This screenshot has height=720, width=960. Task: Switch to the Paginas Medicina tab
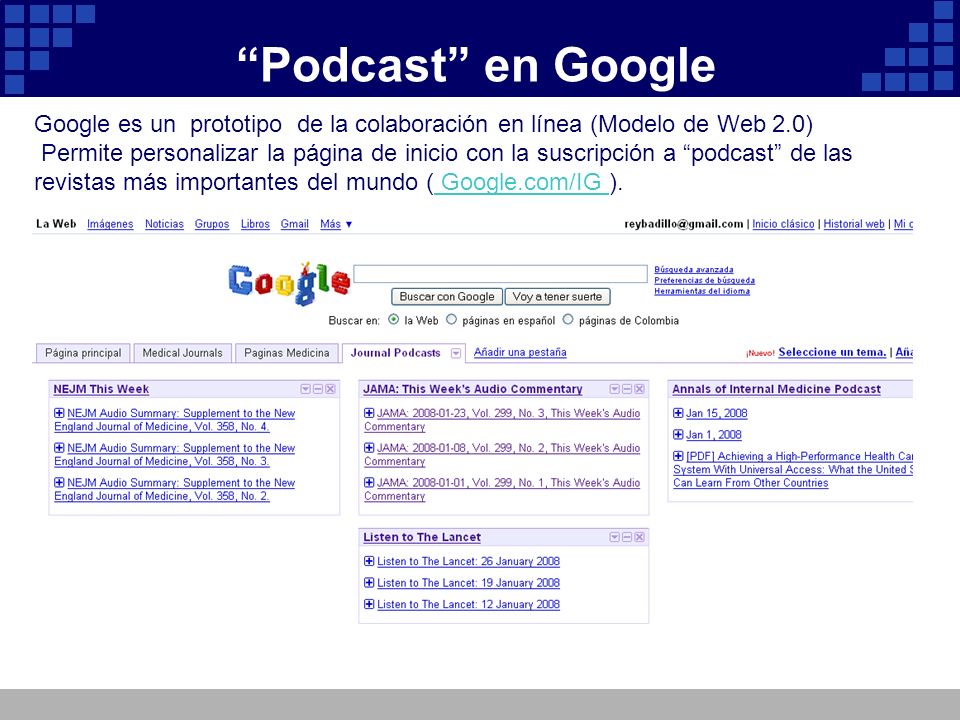click(287, 353)
